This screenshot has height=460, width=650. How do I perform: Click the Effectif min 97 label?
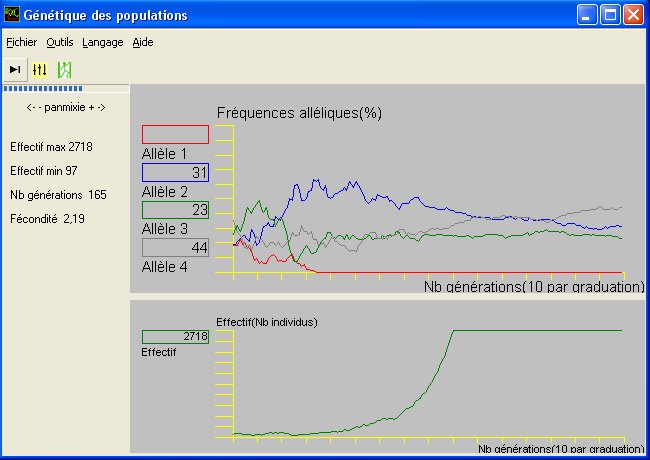coord(46,171)
